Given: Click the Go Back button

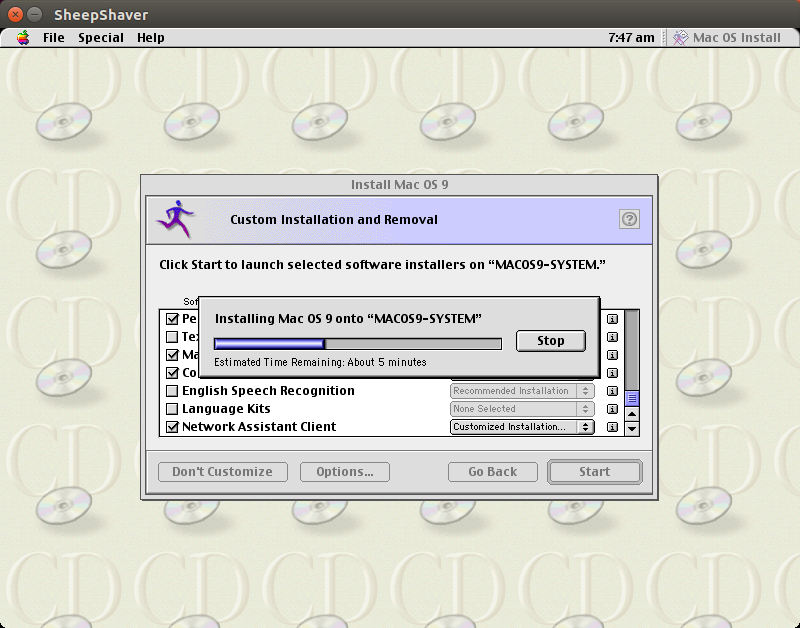Looking at the screenshot, I should pyautogui.click(x=493, y=471).
